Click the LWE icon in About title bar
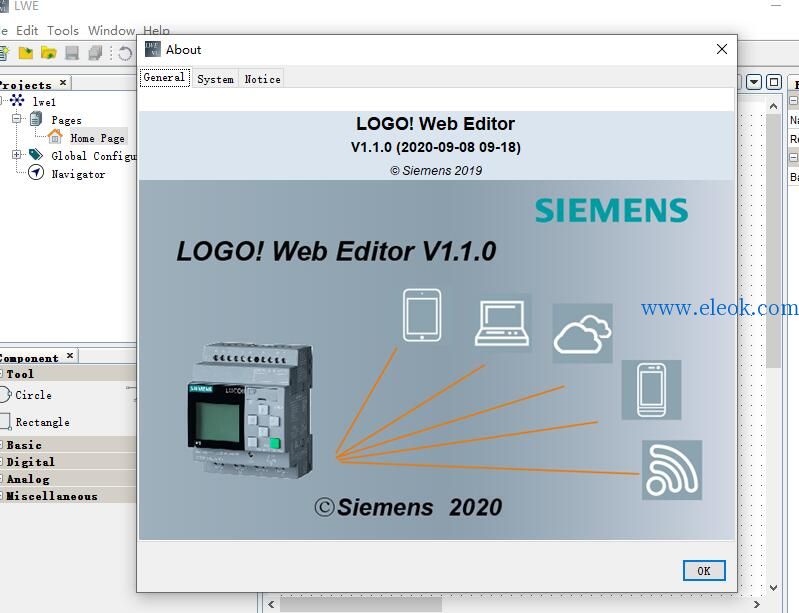The image size is (799, 613). (153, 49)
